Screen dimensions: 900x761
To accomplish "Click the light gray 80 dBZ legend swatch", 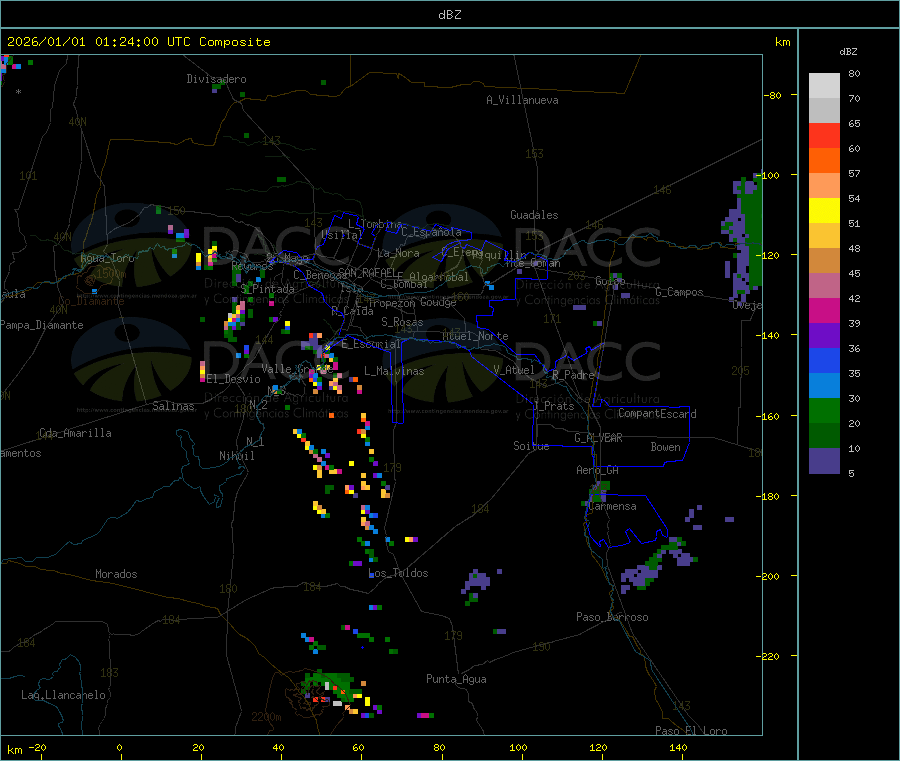I will point(824,86).
